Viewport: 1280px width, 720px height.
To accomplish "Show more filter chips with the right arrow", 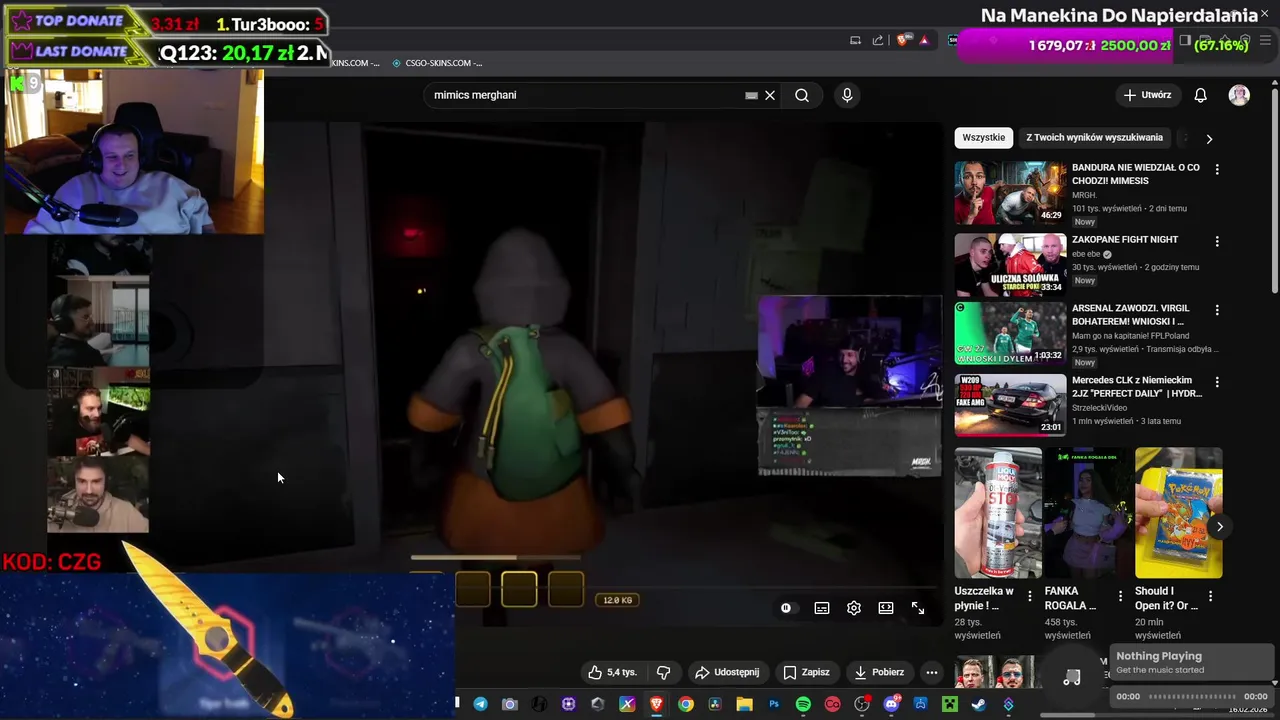I will pyautogui.click(x=1209, y=139).
